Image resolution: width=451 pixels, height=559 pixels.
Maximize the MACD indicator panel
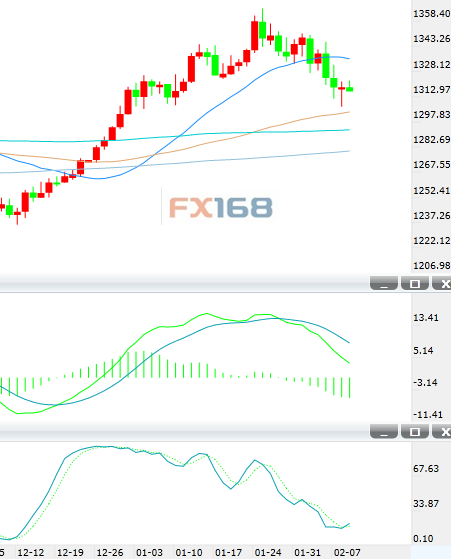pyautogui.click(x=415, y=283)
